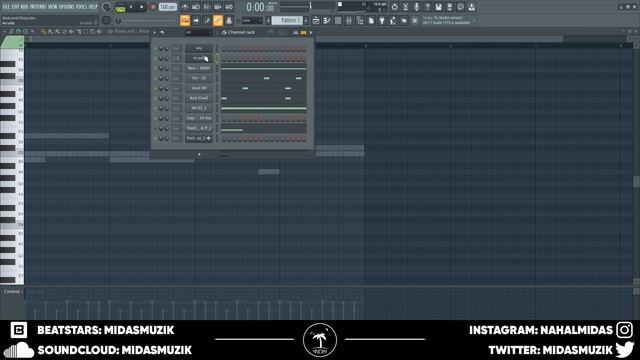Click the red Record button
This screenshot has width=640, height=360.
point(153,7)
